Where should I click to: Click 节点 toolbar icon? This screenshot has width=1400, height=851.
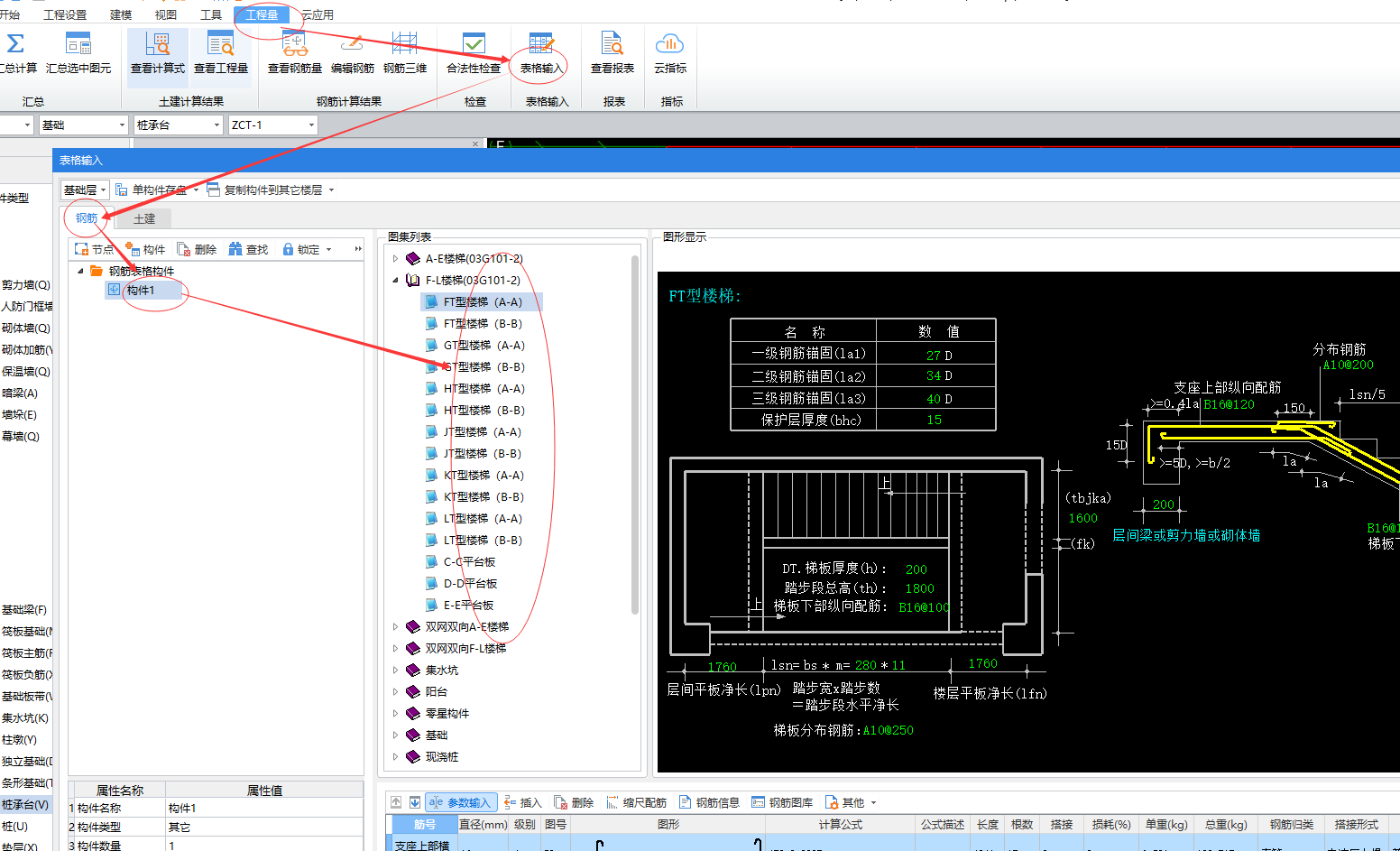pos(81,249)
